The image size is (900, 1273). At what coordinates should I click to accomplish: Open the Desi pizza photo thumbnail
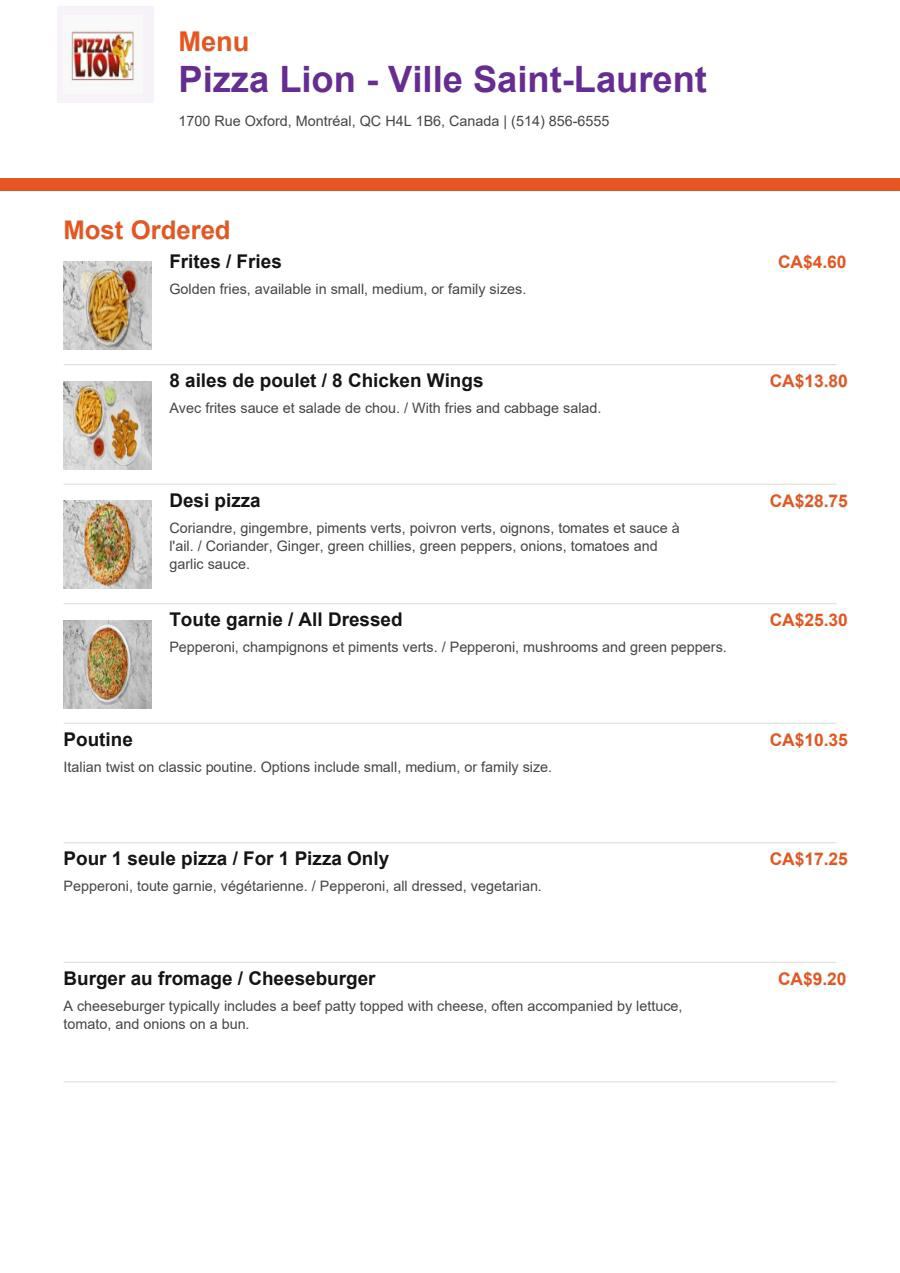point(107,544)
